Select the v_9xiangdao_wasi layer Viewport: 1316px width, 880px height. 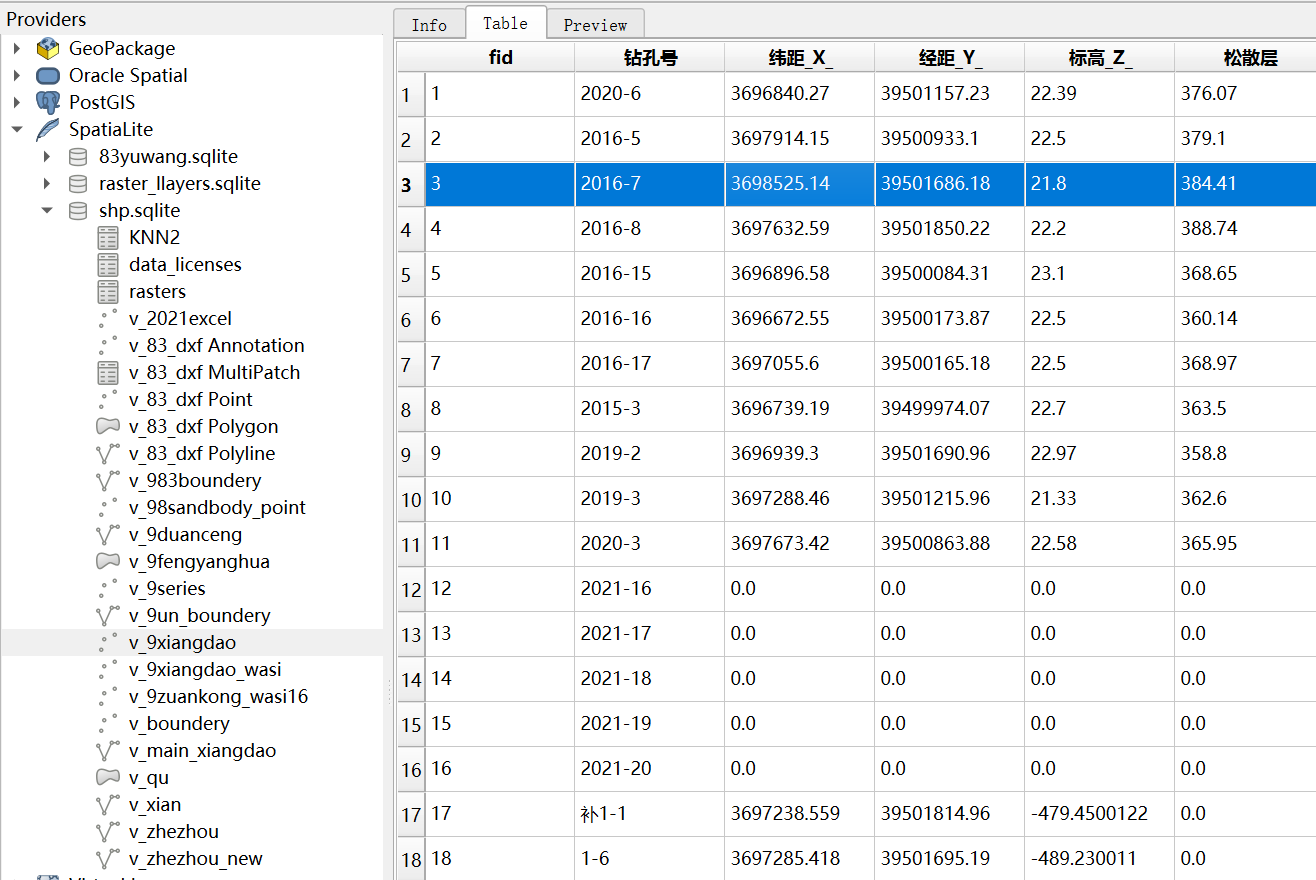(205, 670)
